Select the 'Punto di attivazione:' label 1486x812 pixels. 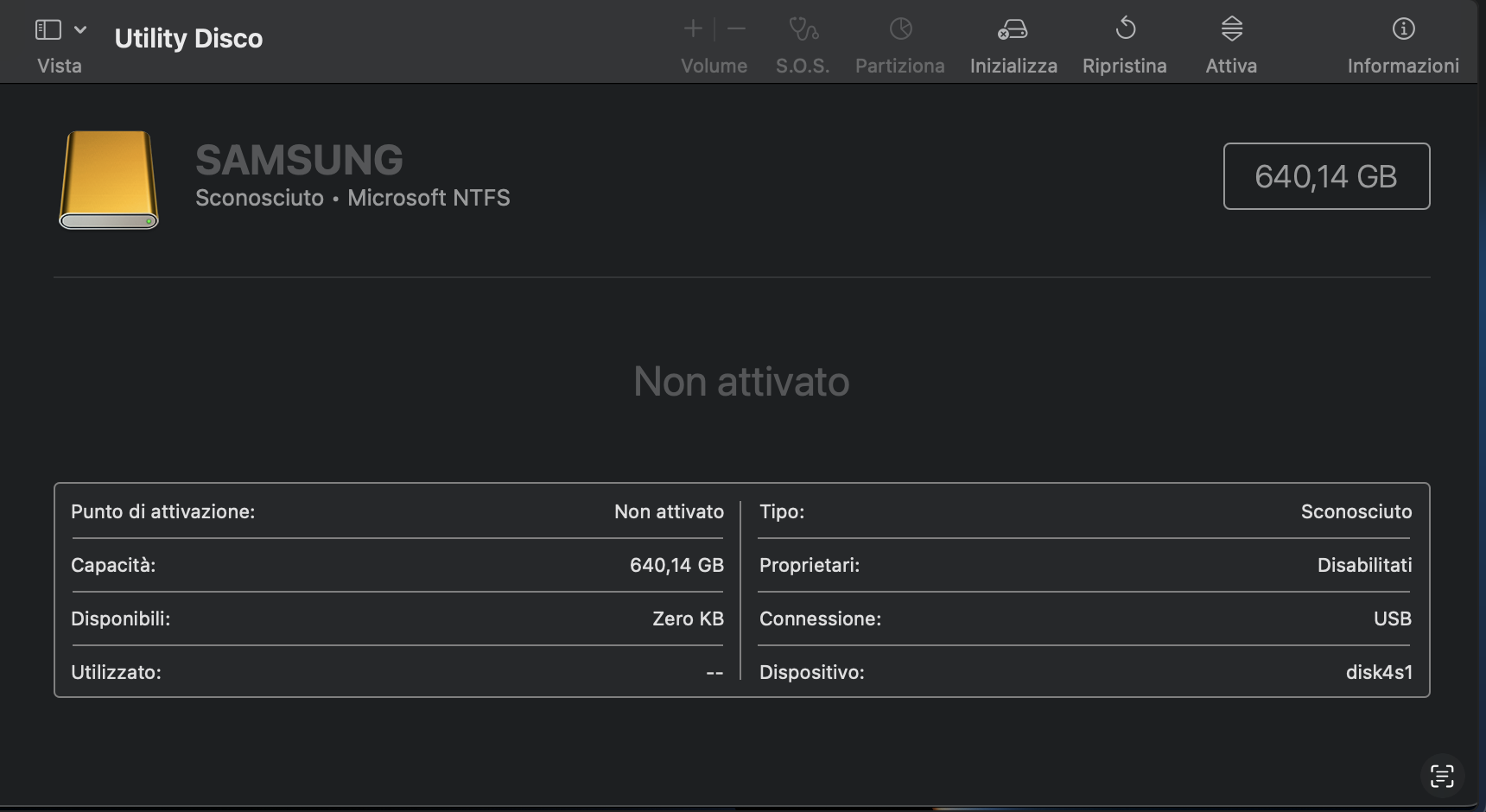(162, 511)
